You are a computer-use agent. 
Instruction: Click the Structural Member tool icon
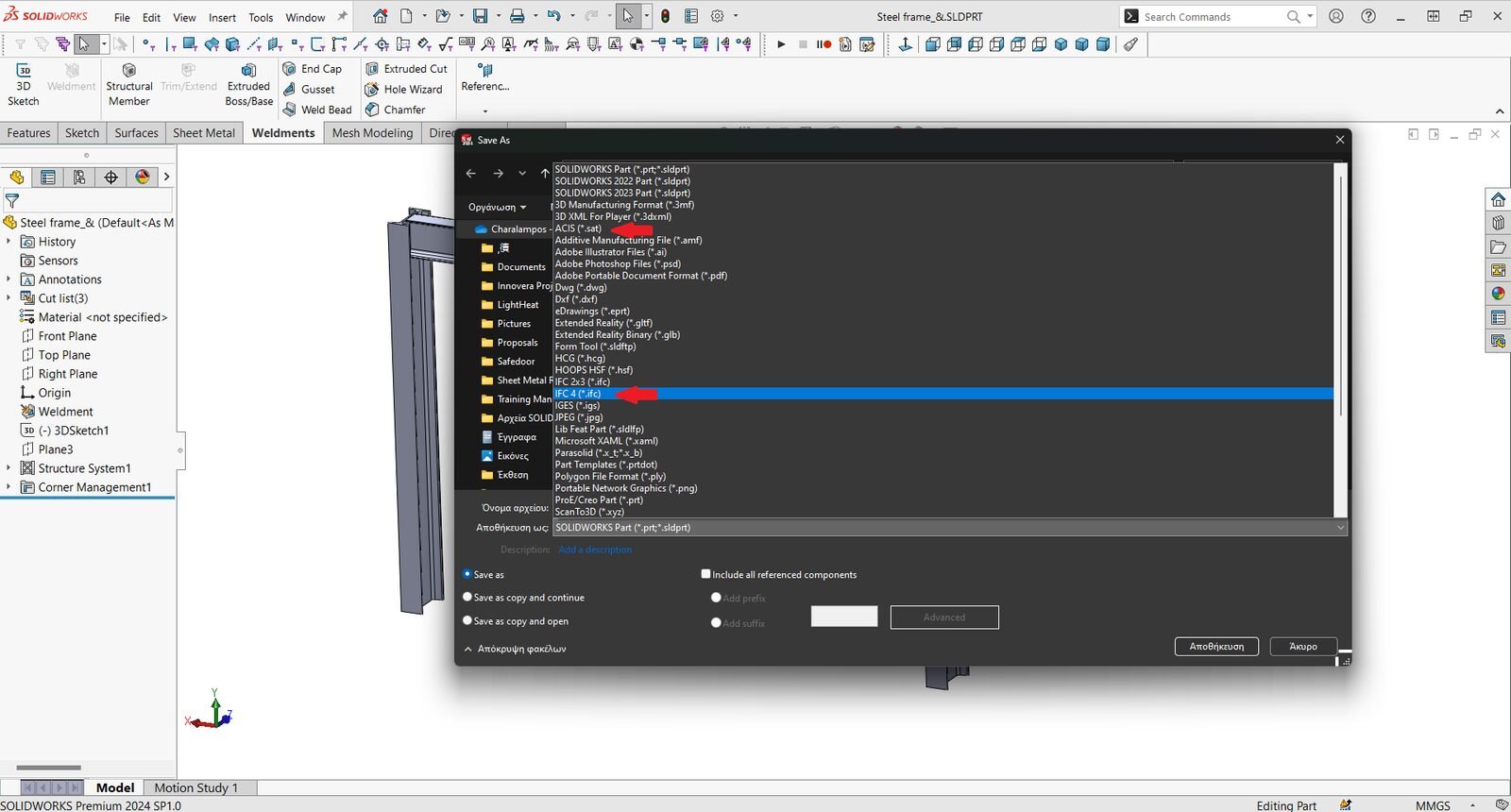pyautogui.click(x=129, y=71)
